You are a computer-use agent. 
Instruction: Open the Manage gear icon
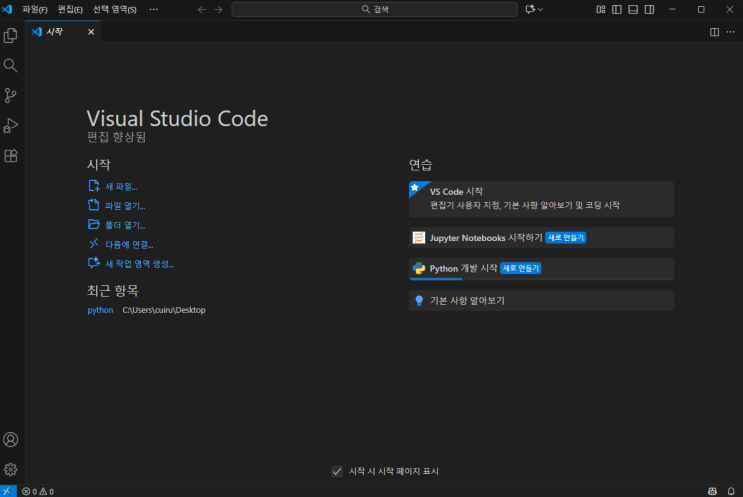pyautogui.click(x=11, y=469)
